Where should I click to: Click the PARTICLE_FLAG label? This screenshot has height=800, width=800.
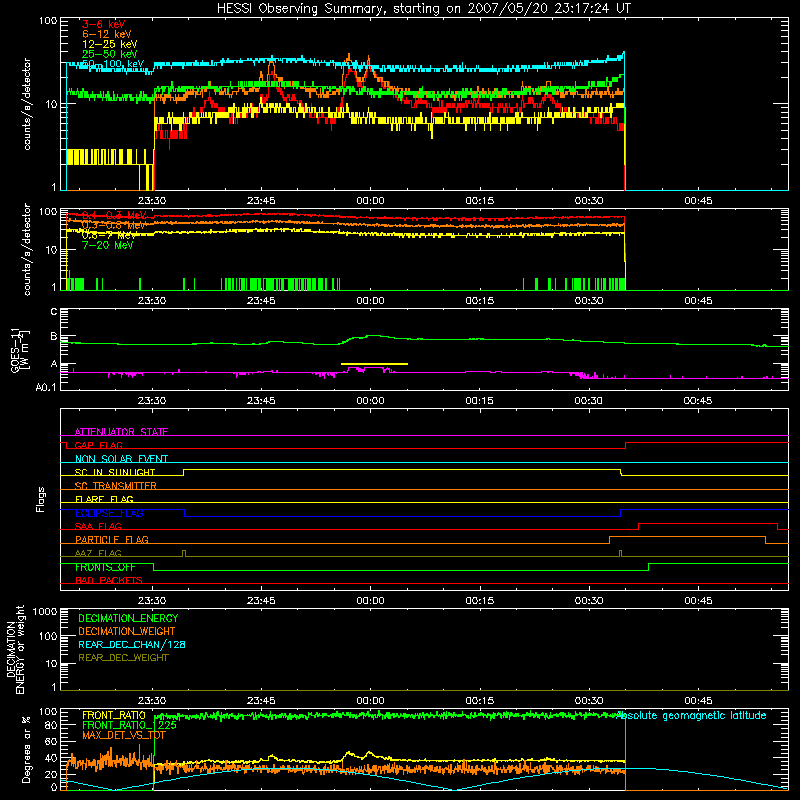click(112, 540)
